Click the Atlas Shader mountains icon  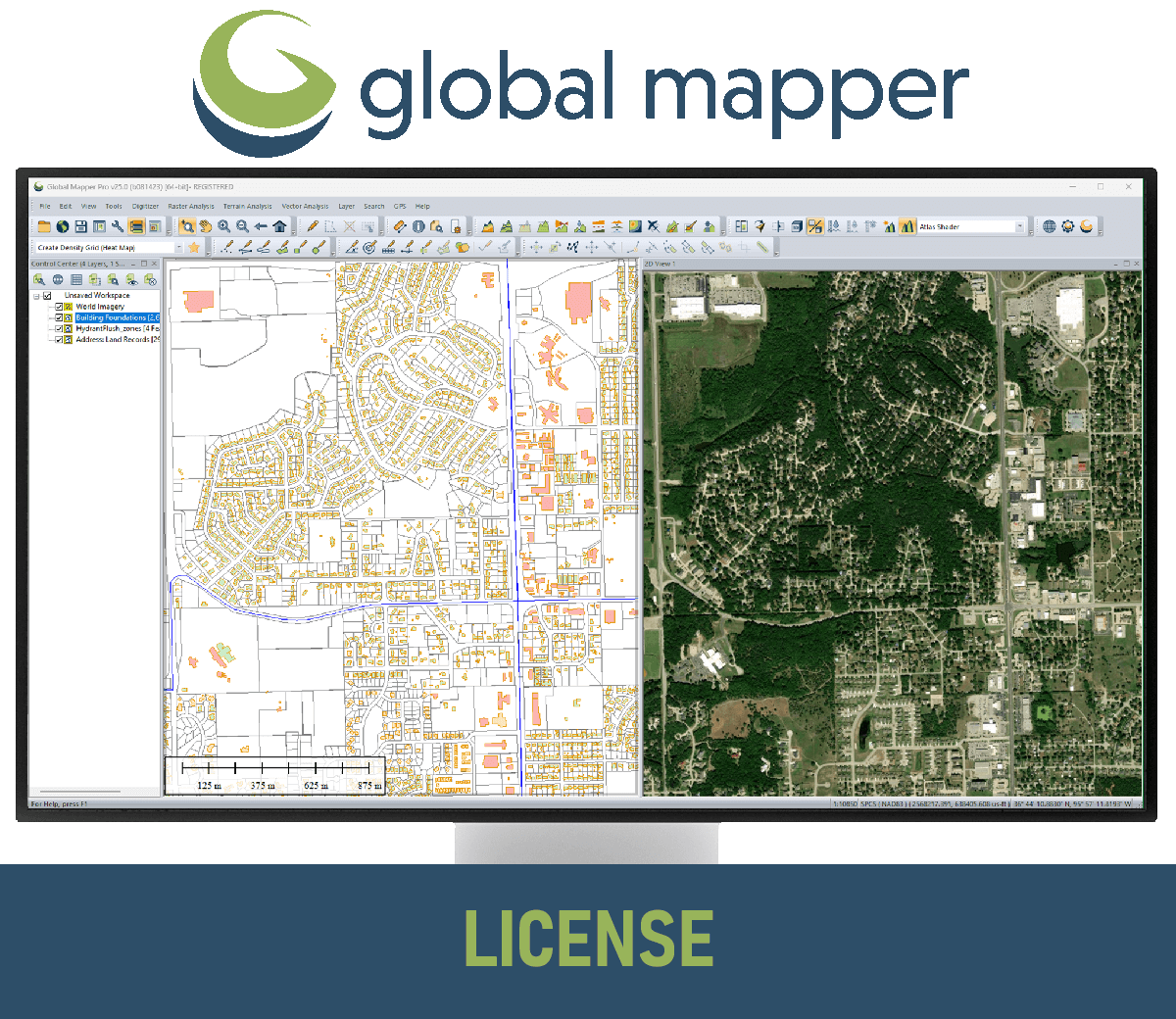tap(908, 226)
